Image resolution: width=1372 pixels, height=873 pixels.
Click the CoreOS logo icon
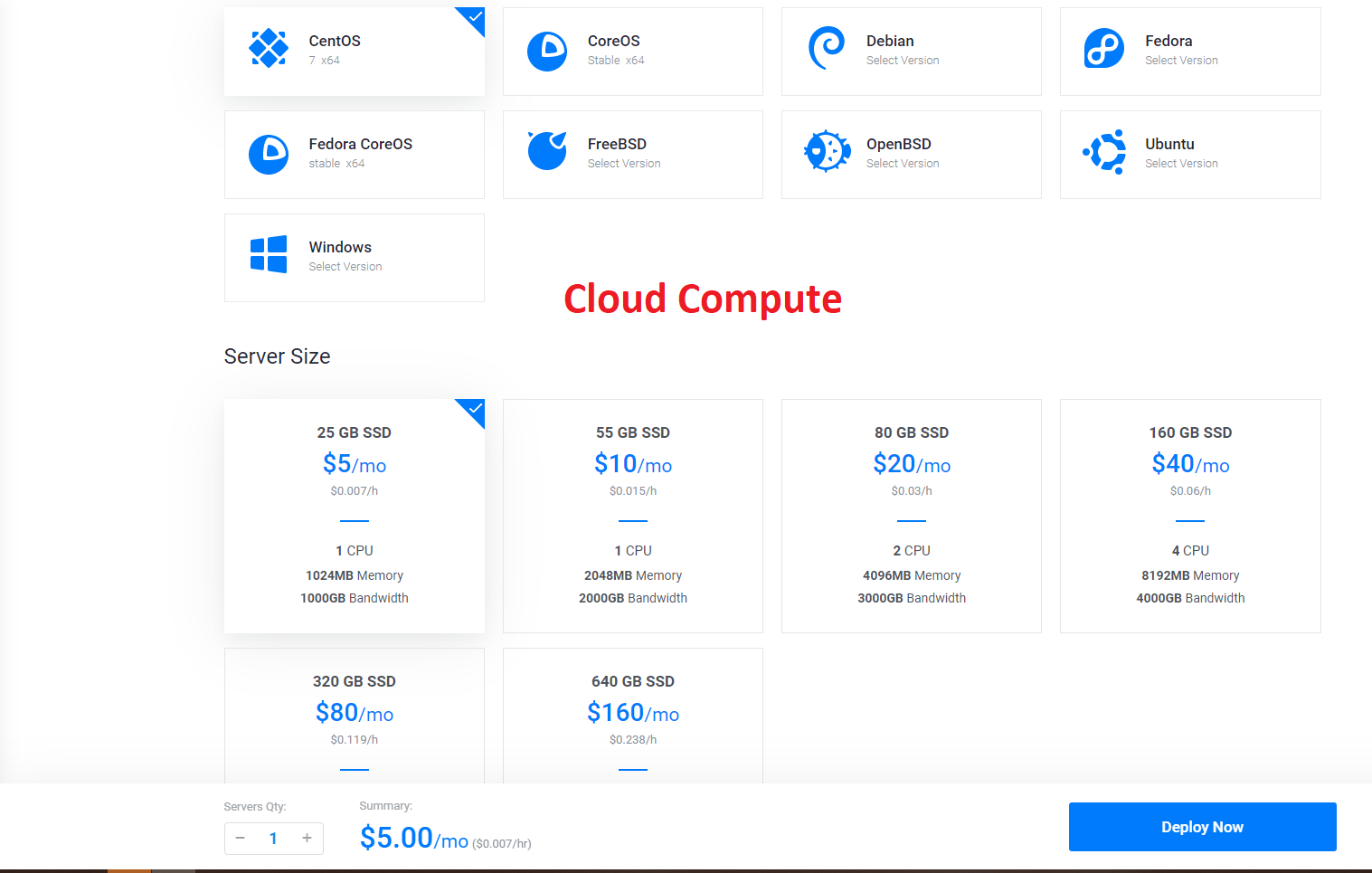[547, 52]
